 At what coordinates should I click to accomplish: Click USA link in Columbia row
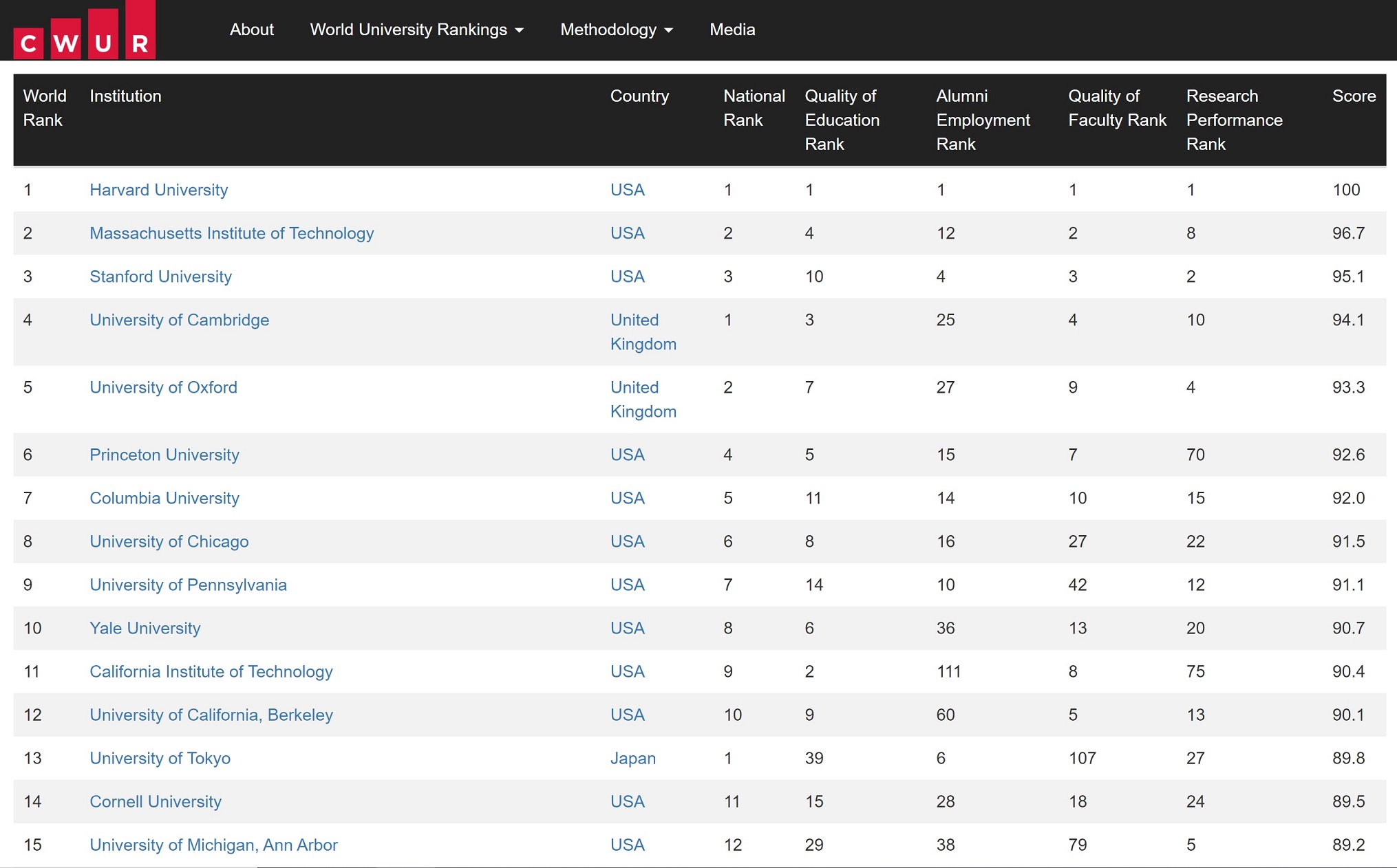(x=628, y=498)
